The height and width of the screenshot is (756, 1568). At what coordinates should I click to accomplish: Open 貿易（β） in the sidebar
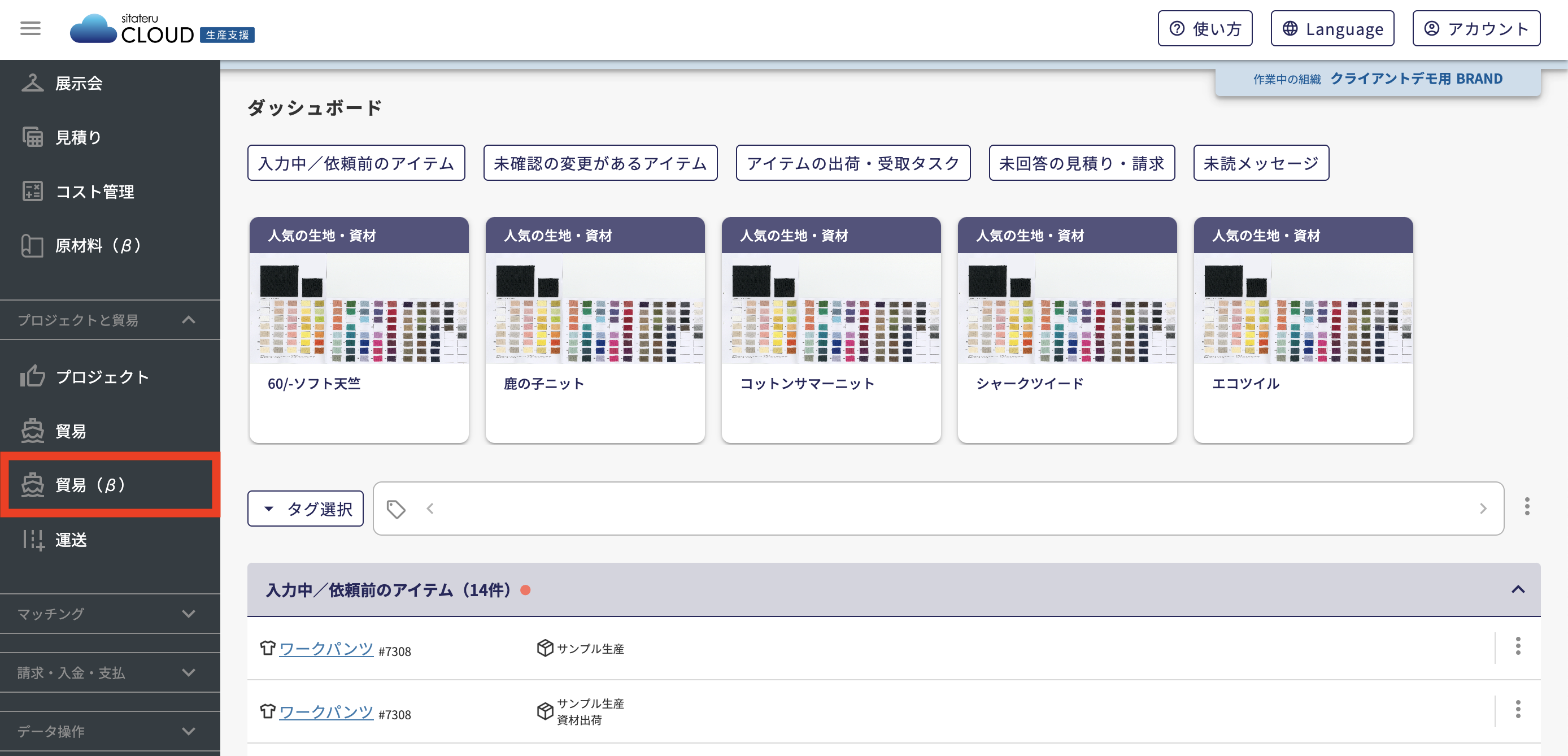[110, 485]
